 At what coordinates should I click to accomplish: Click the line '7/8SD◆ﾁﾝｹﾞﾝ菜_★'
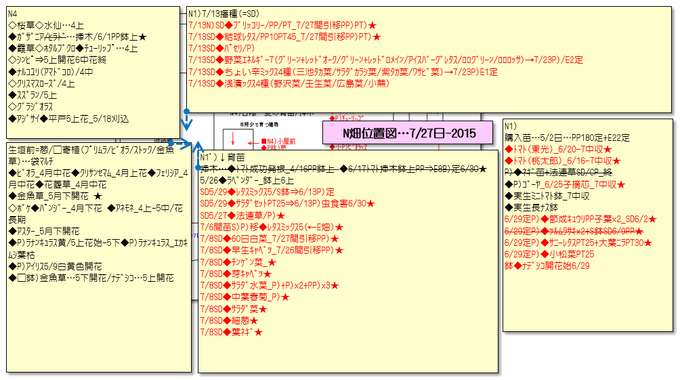point(238,262)
